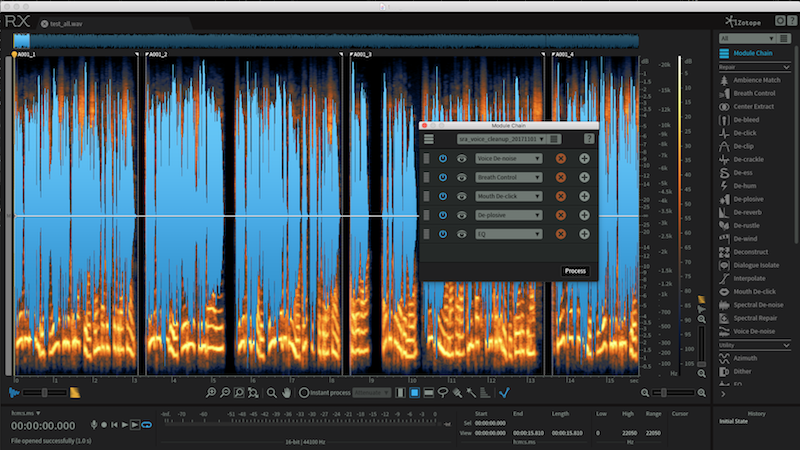Open the Interpolate module
This screenshot has height=450, width=800.
(x=742, y=279)
